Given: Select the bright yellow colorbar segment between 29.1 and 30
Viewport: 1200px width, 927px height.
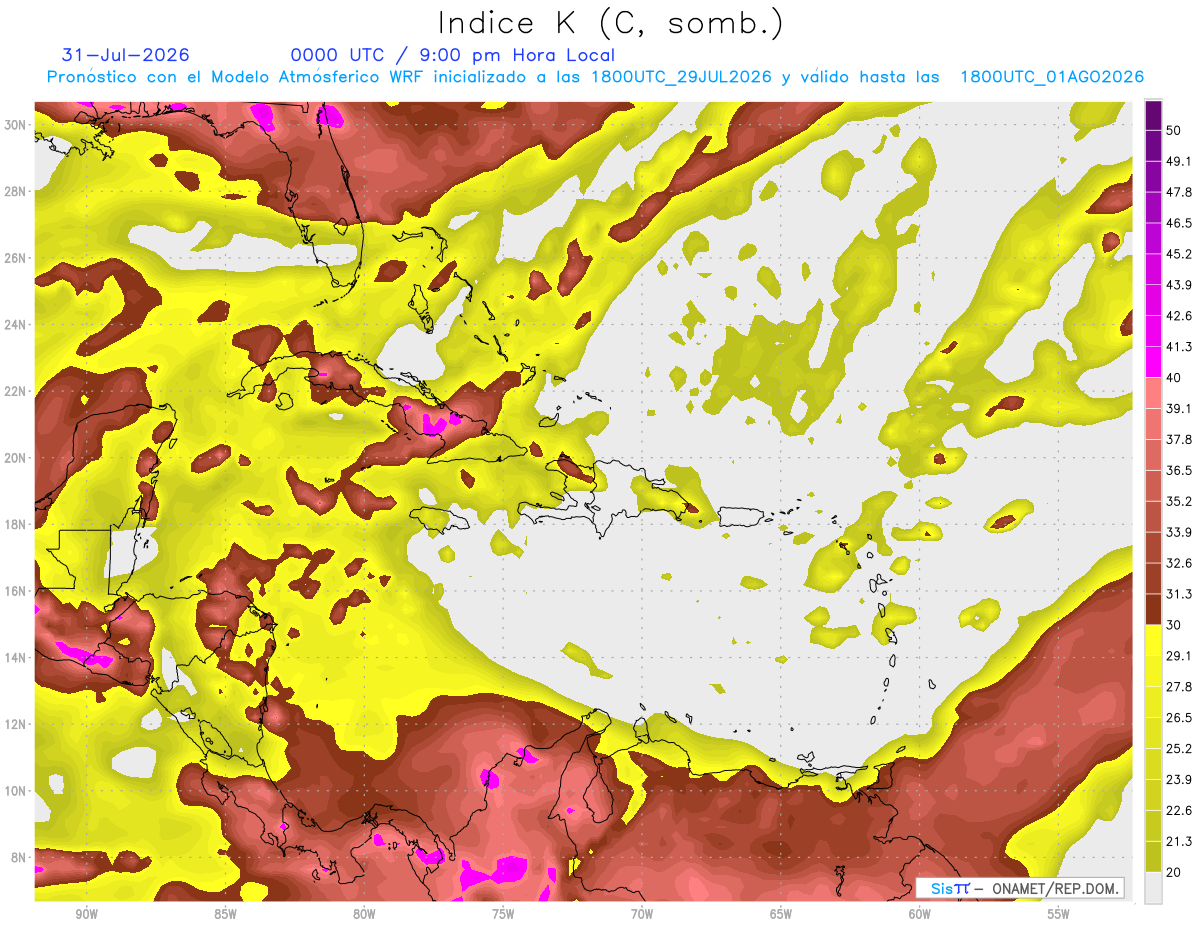Looking at the screenshot, I should click(1153, 640).
